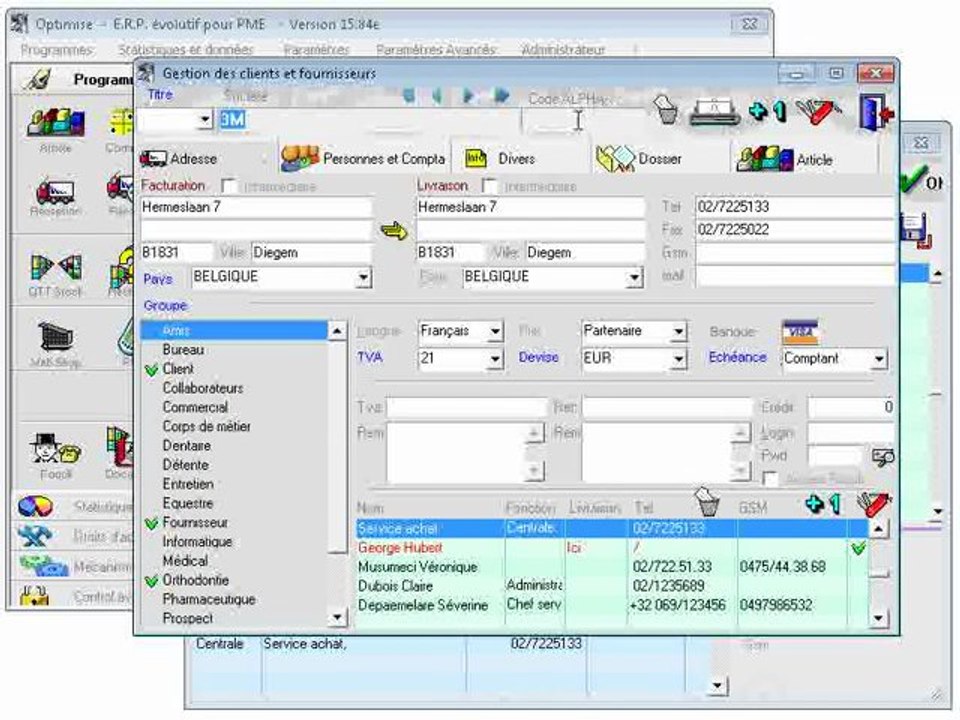Open the price dropdown showing Partenaire

click(678, 332)
